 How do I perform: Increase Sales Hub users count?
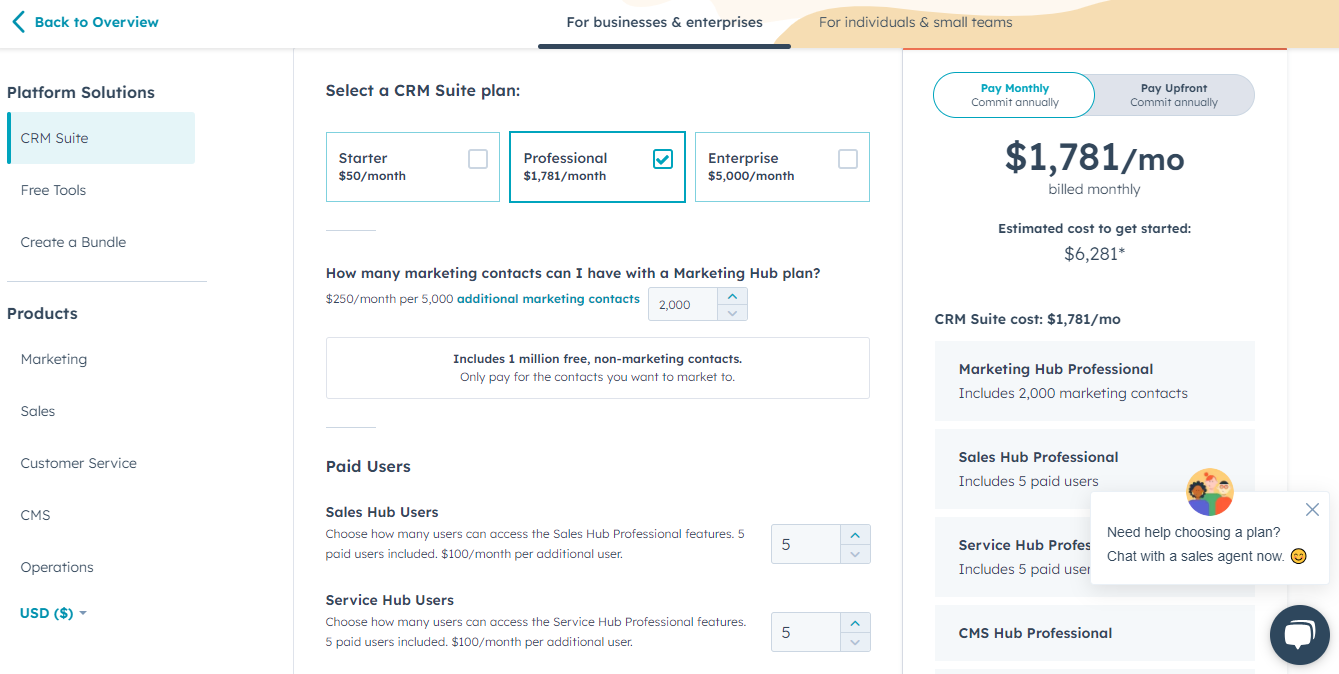pos(855,535)
